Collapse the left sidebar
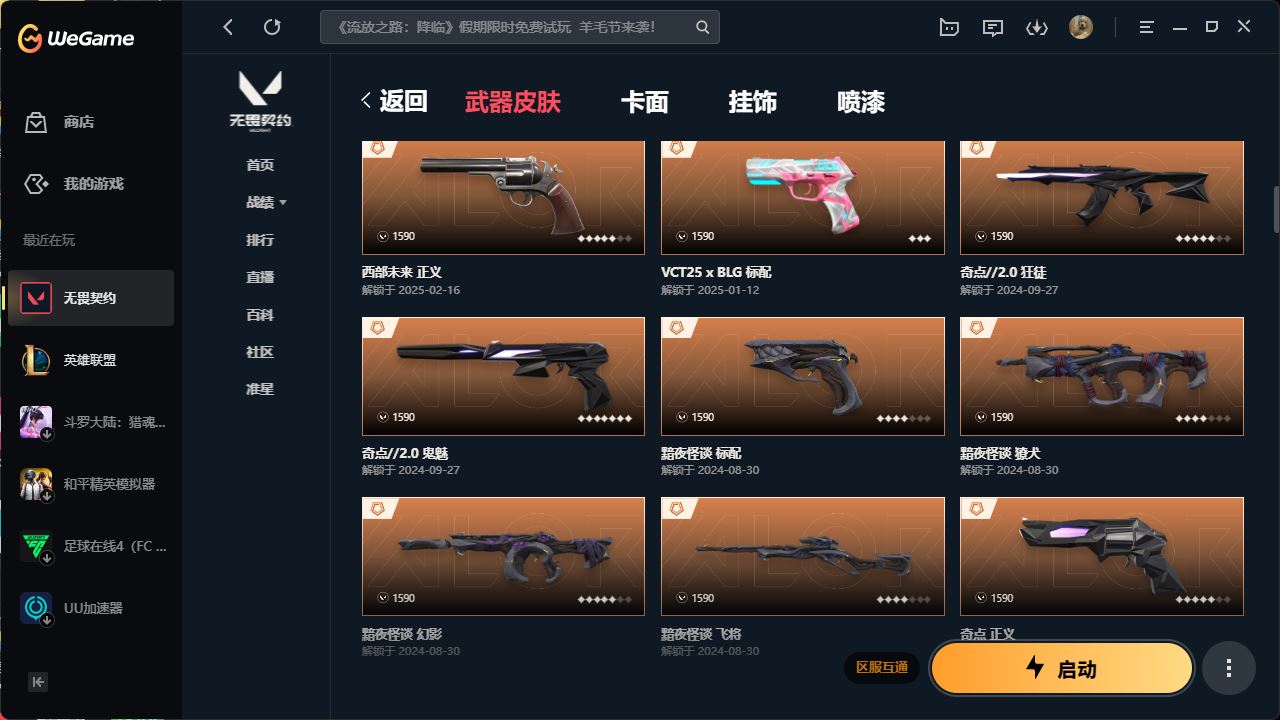 click(x=38, y=682)
